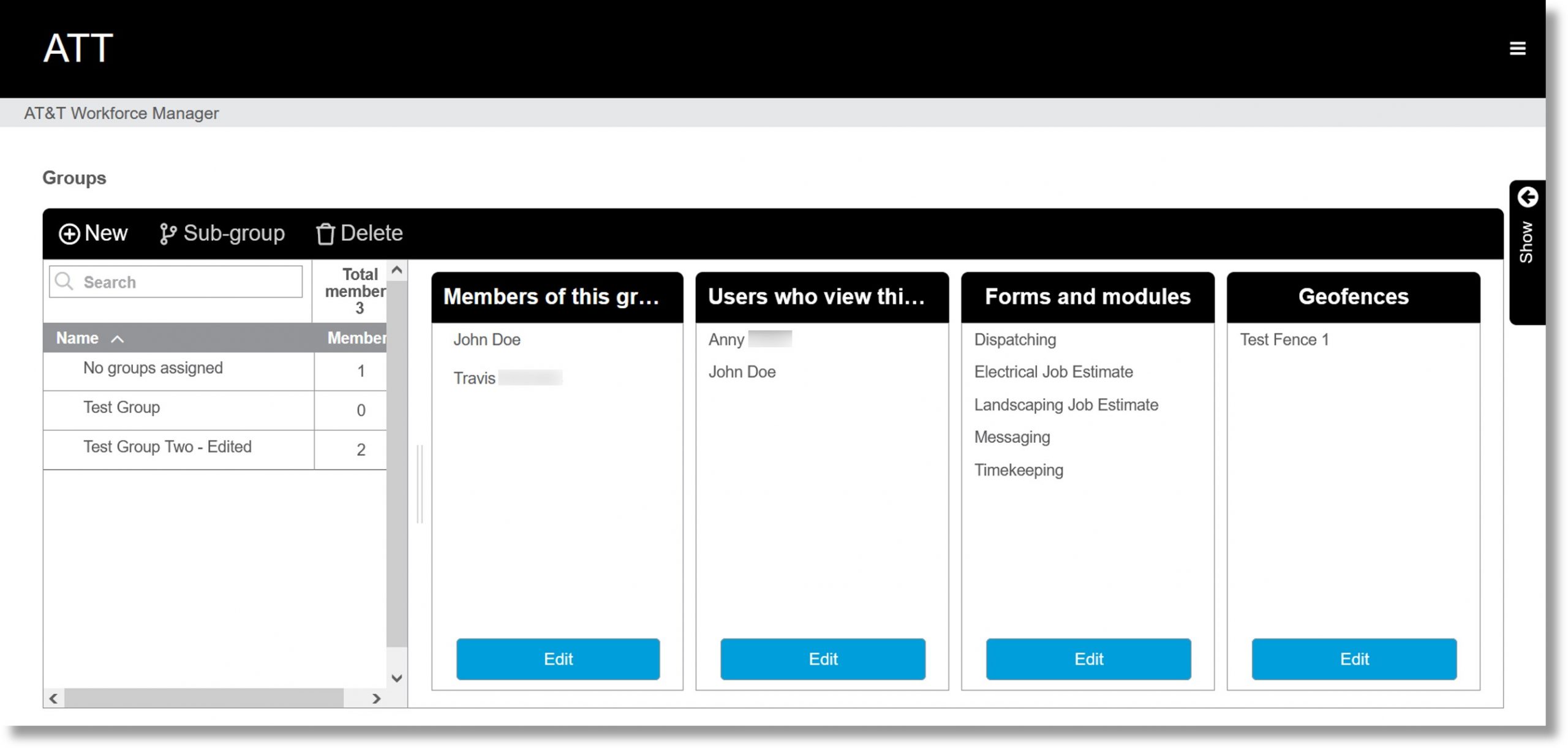This screenshot has height=748, width=1568.
Task: Click the scroll right arrow under groups list
Action: (x=376, y=698)
